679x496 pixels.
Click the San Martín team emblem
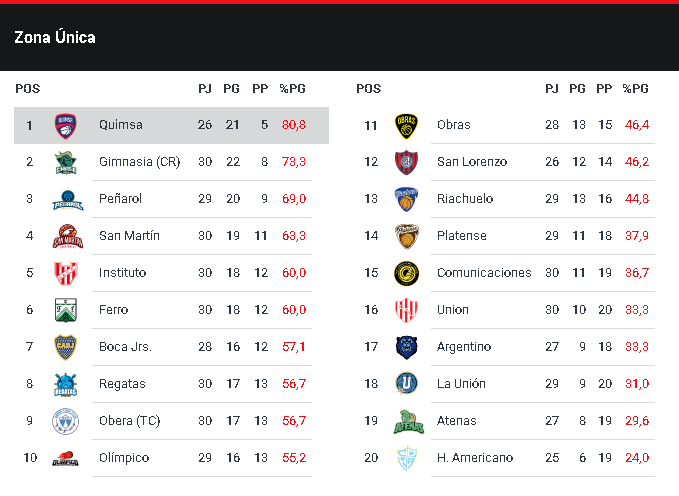(68, 237)
